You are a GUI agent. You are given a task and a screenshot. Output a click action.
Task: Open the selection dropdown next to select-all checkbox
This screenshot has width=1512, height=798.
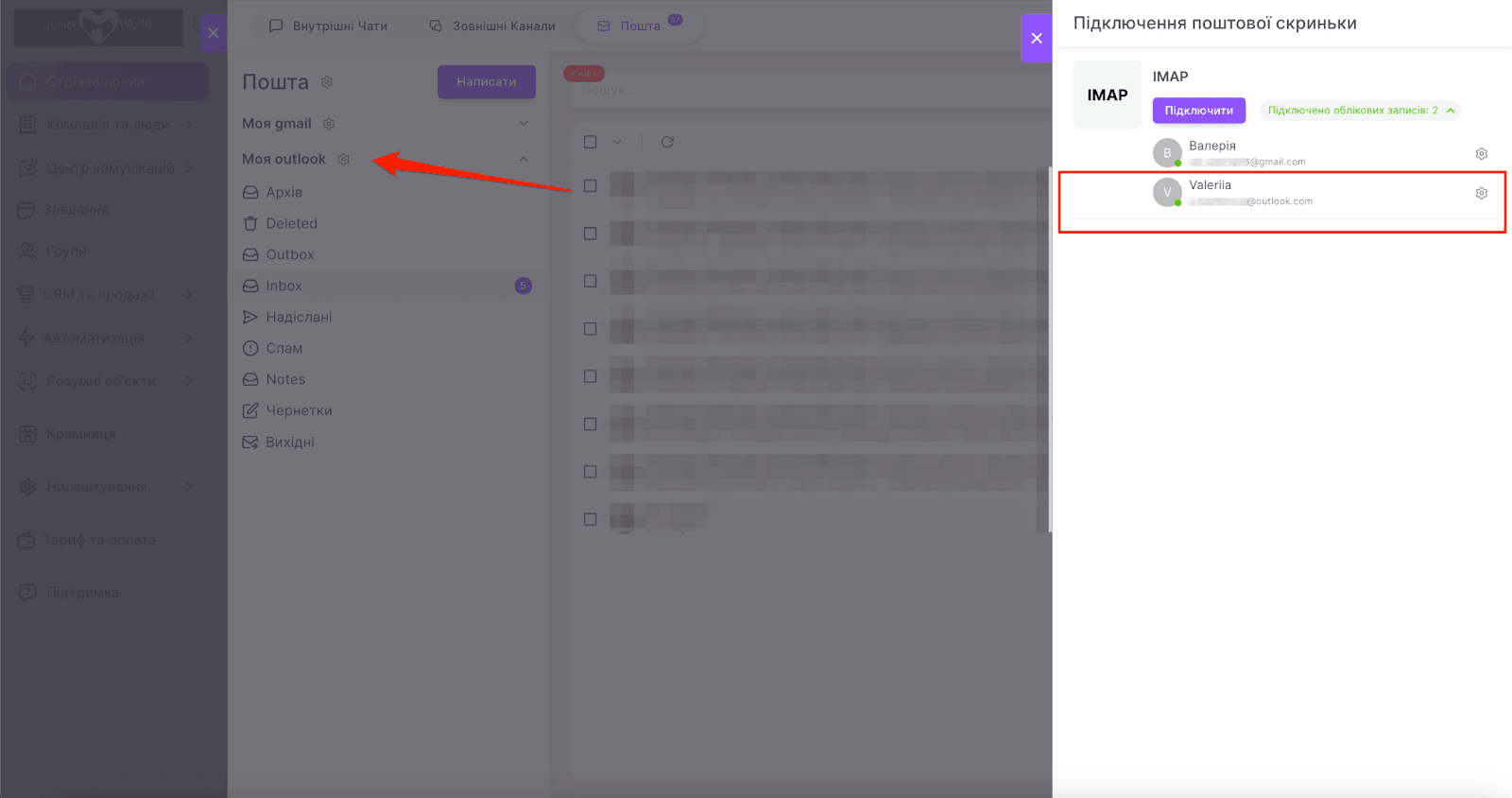tap(617, 142)
